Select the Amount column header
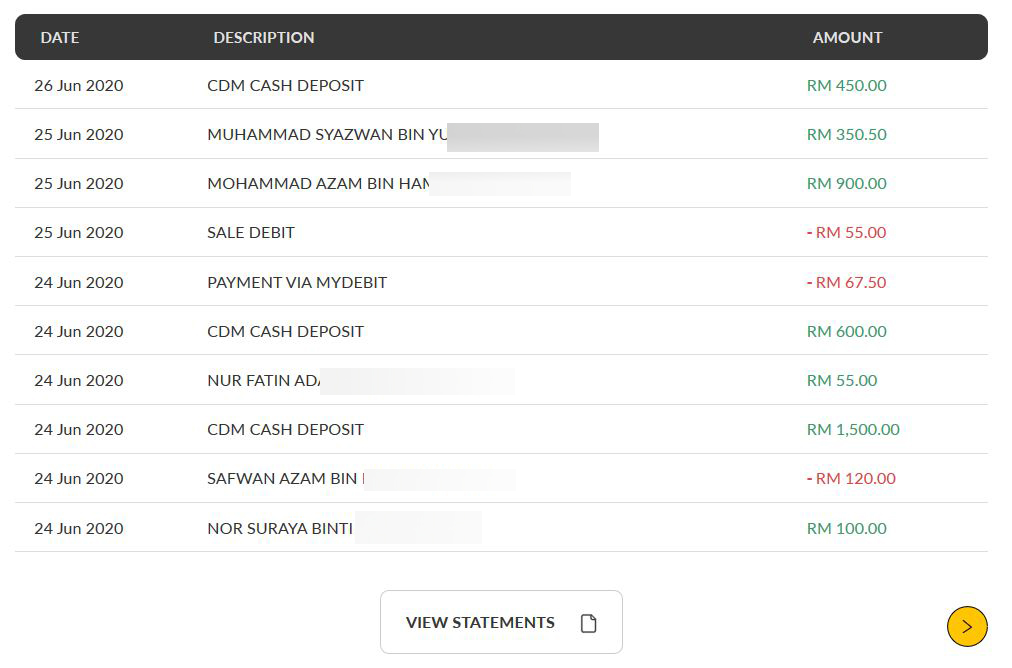The height and width of the screenshot is (668, 1012). pos(847,37)
